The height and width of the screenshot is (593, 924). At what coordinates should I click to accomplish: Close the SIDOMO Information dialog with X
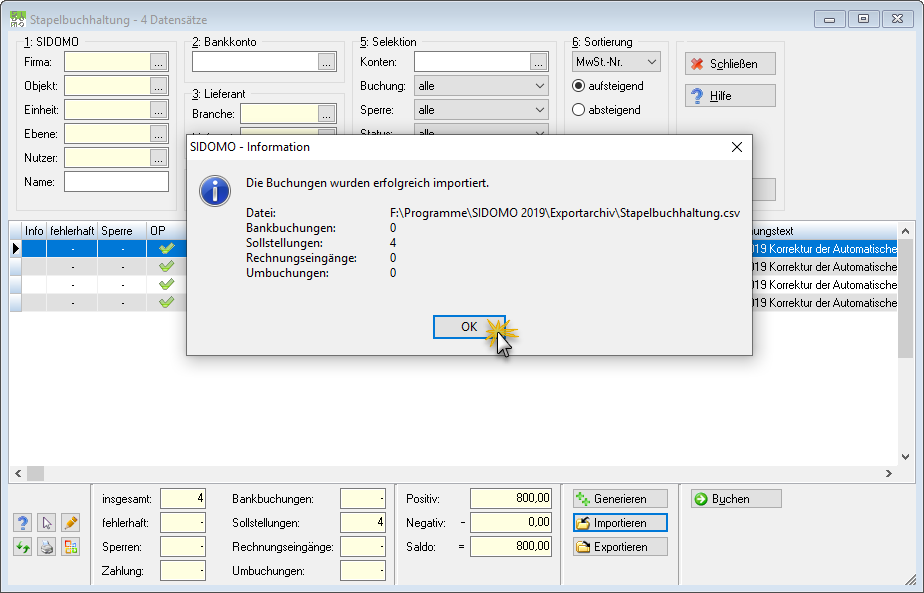click(x=737, y=147)
